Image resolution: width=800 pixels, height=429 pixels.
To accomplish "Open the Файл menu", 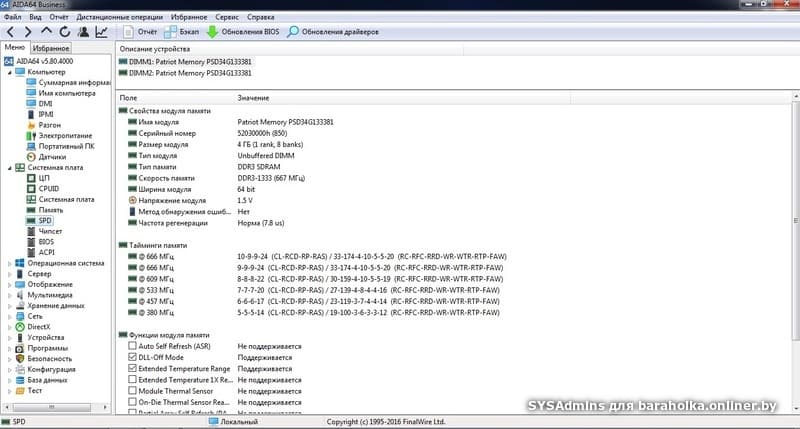I will tap(13, 17).
